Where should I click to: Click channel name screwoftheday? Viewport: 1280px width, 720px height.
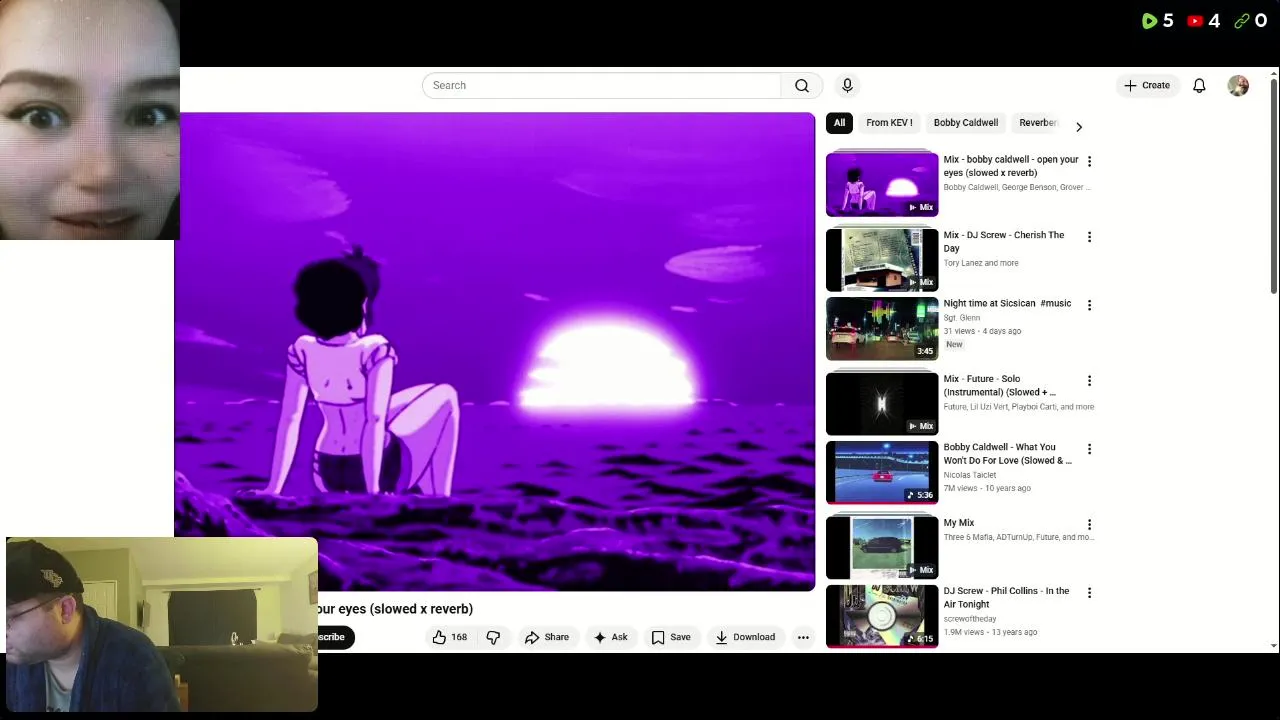click(x=970, y=619)
